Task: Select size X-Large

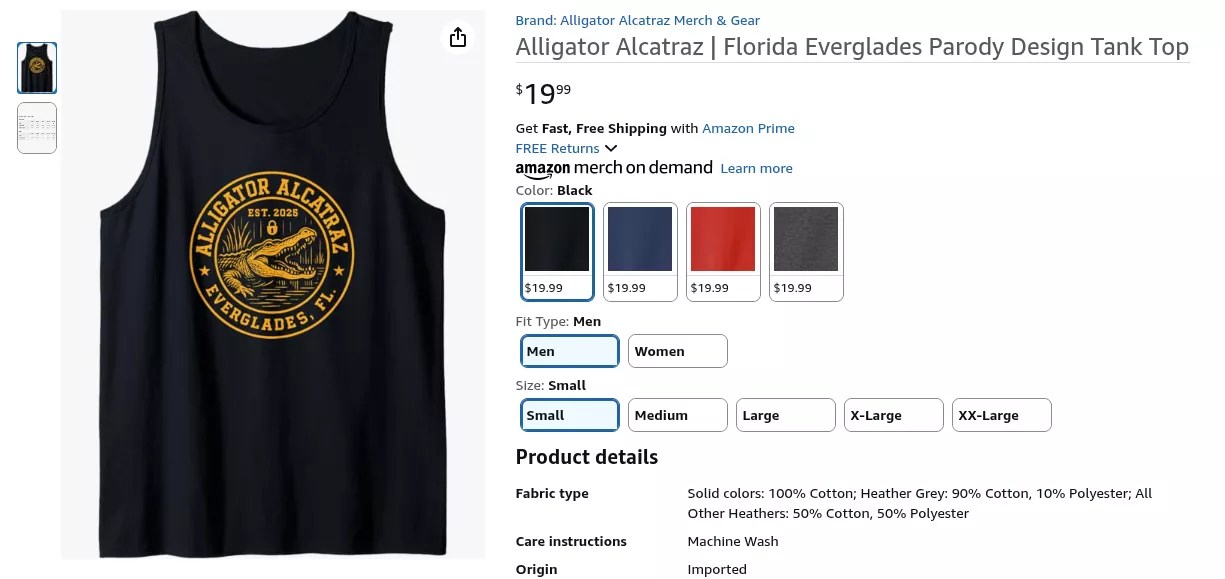Action: (x=894, y=415)
